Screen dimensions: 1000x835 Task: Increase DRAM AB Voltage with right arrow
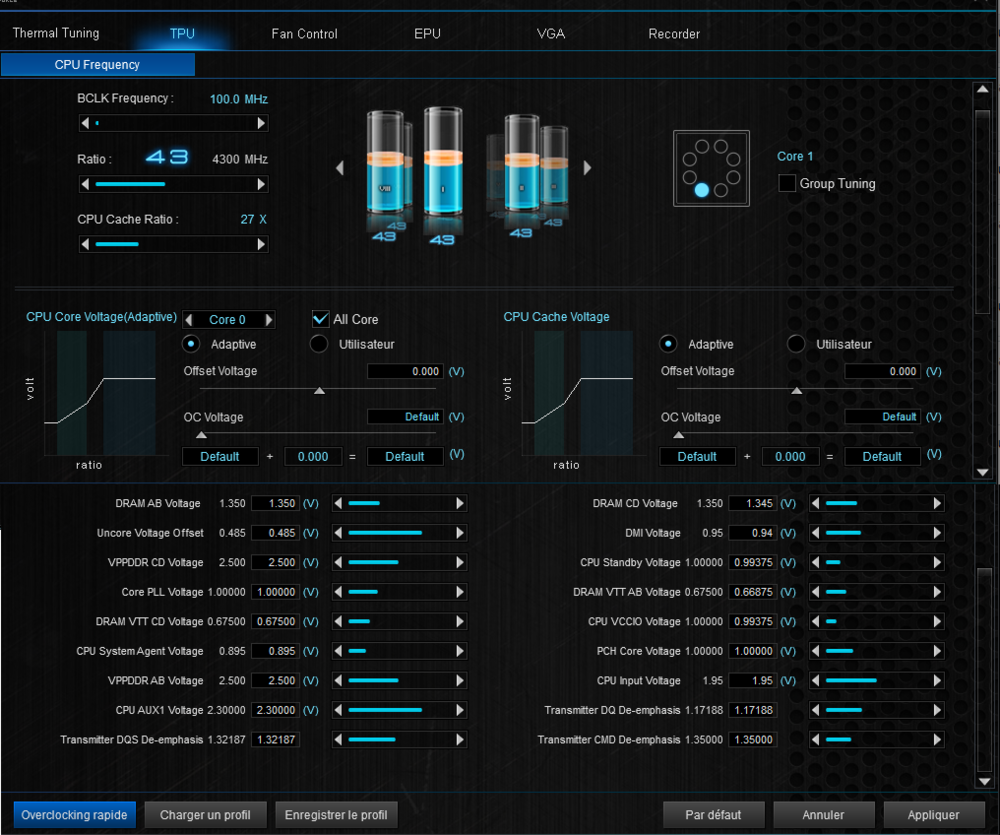pos(460,504)
